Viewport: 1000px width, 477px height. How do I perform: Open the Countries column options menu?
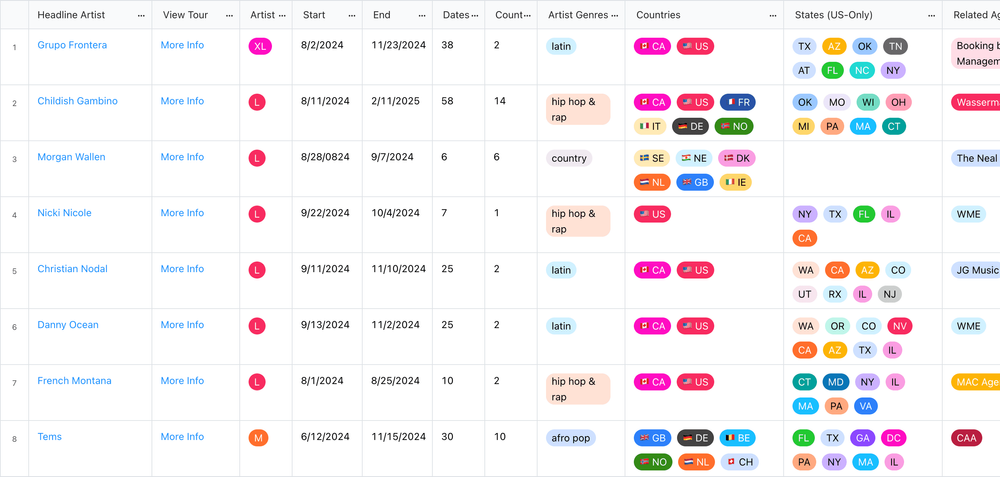[773, 15]
